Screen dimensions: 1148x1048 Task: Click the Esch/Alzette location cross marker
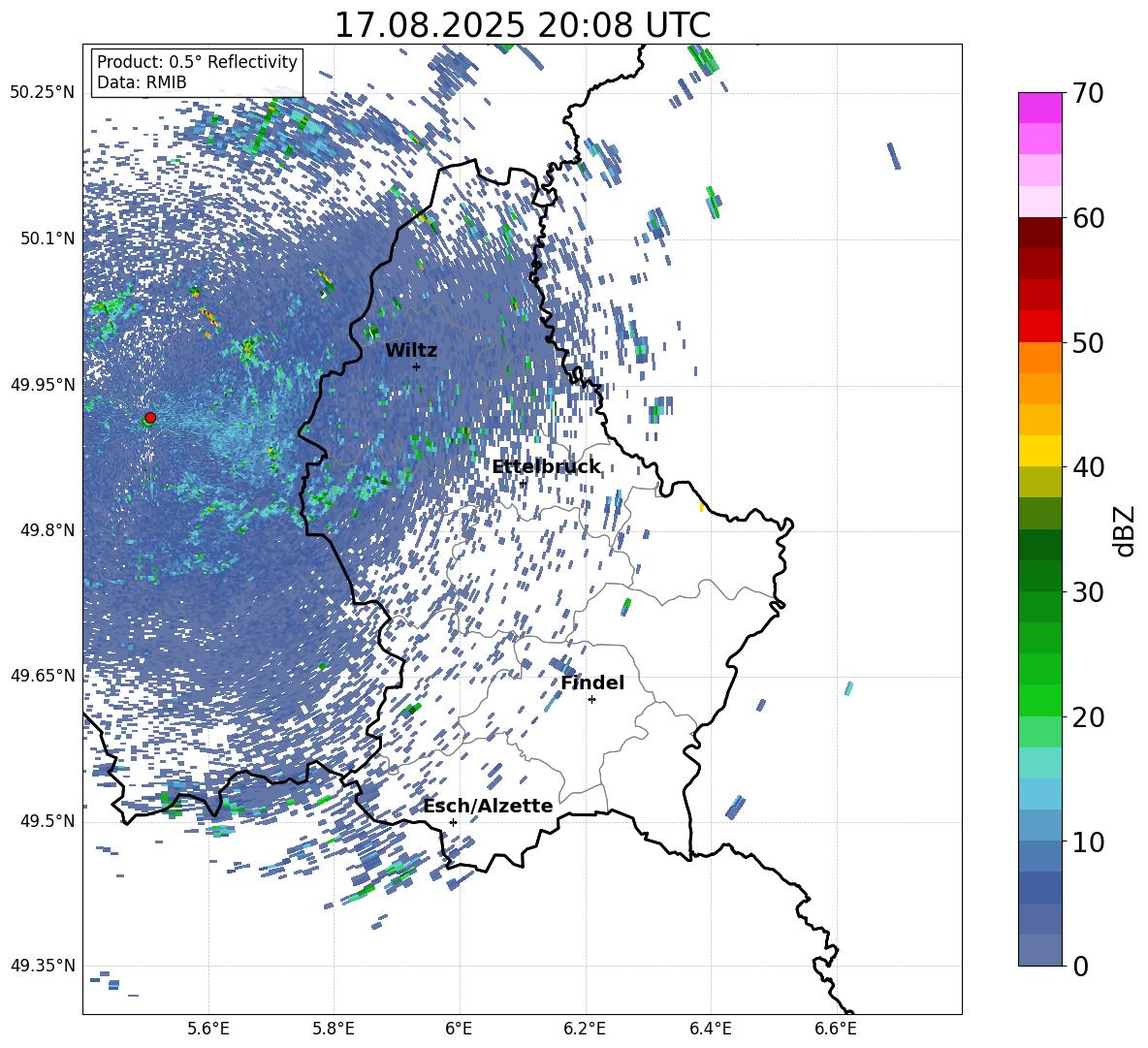(453, 822)
